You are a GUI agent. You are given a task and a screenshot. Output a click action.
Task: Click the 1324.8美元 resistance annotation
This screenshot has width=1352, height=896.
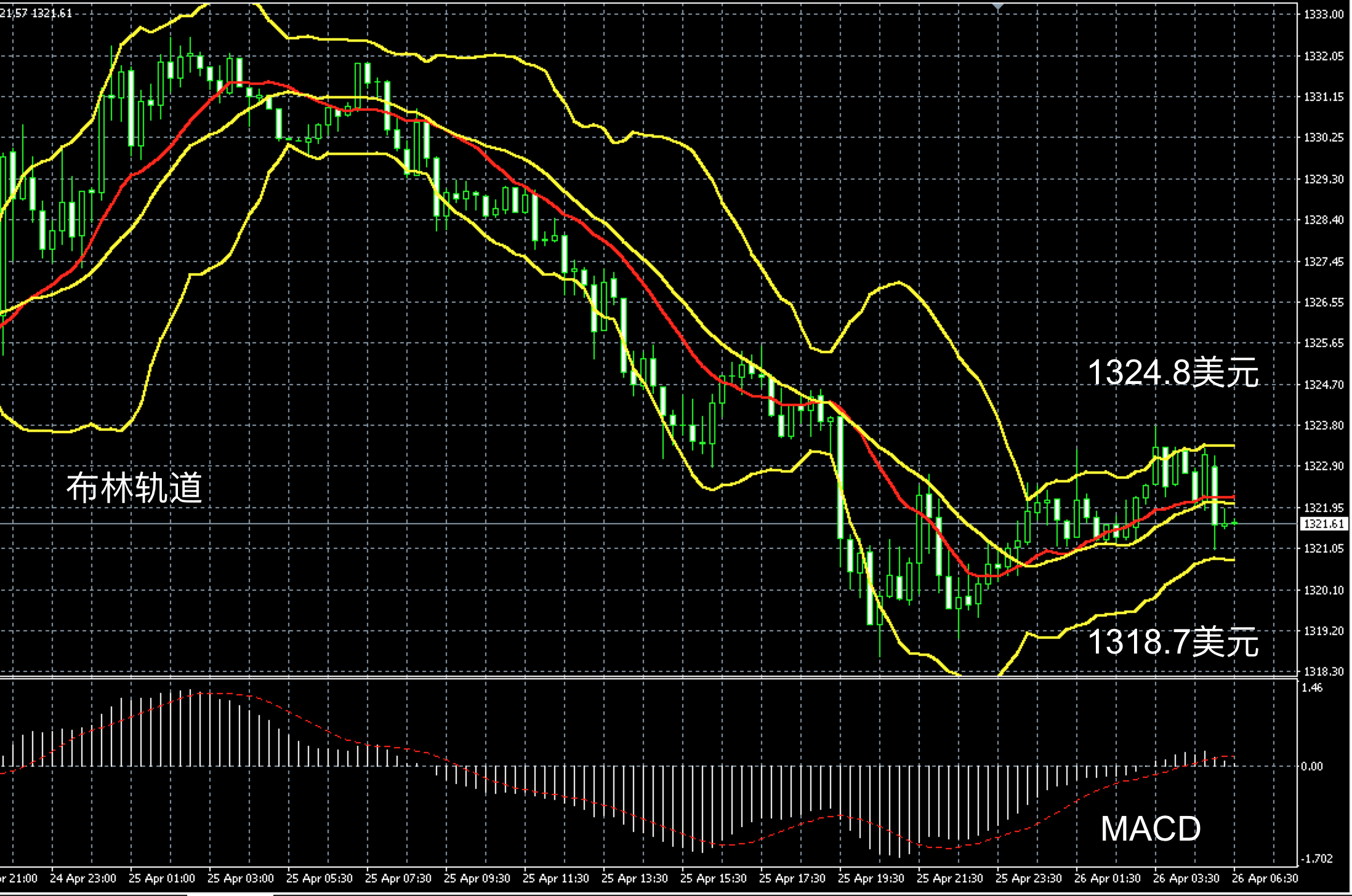click(x=1173, y=373)
